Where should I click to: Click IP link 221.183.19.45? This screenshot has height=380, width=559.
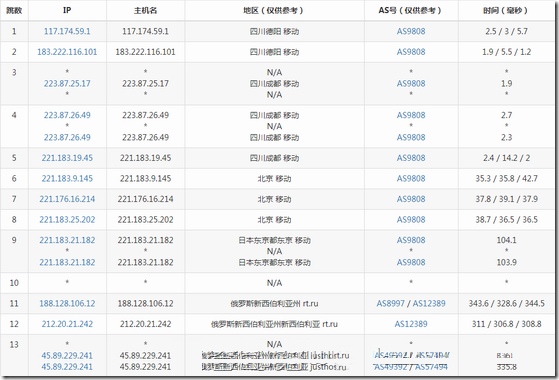coord(67,158)
